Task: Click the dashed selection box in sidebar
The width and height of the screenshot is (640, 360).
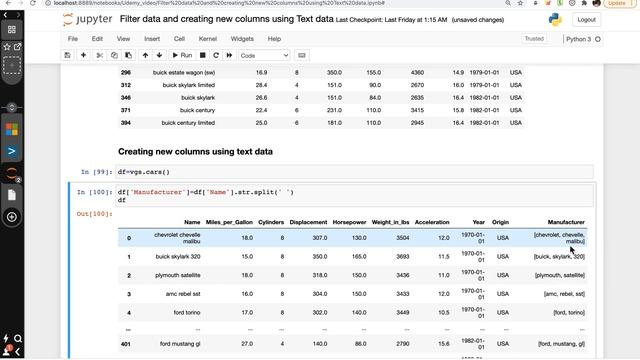Action: click(x=12, y=65)
